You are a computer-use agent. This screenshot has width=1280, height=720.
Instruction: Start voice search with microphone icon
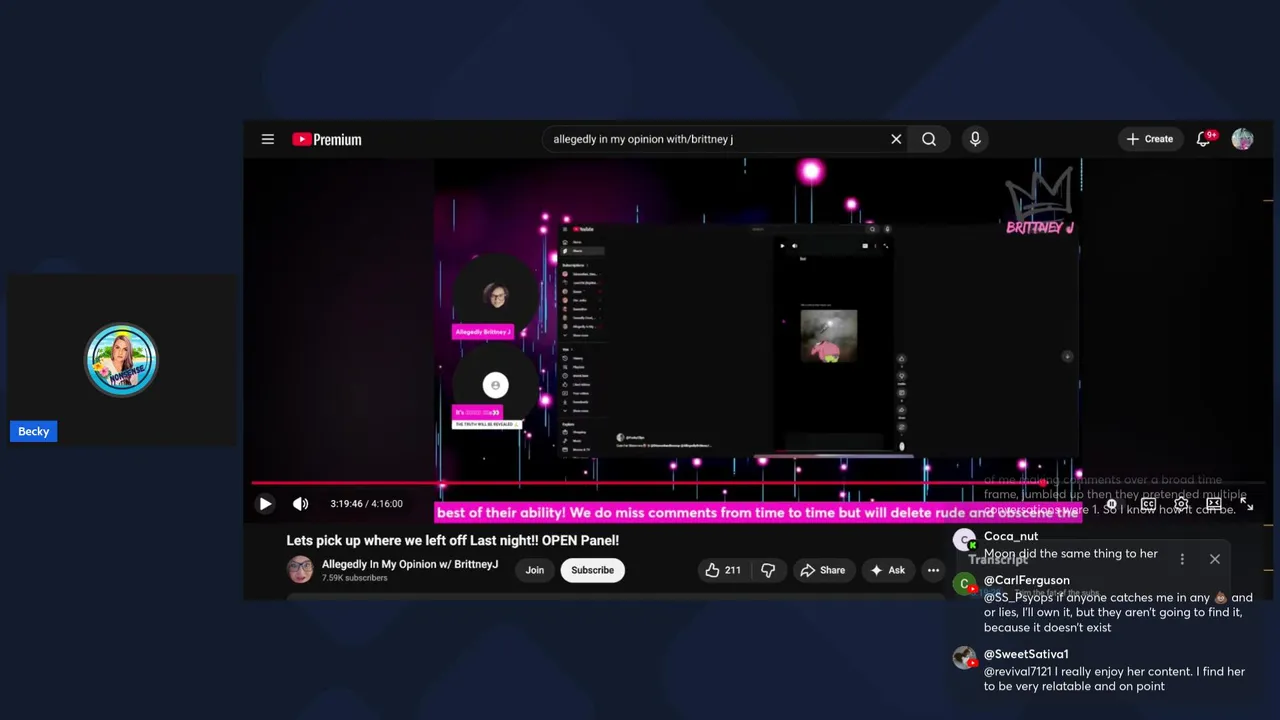point(975,139)
